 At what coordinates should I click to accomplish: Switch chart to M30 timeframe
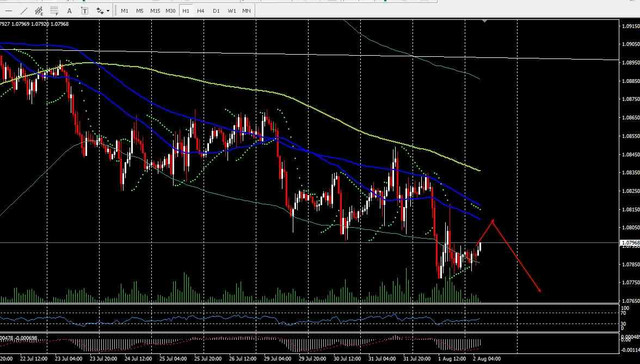tap(171, 11)
